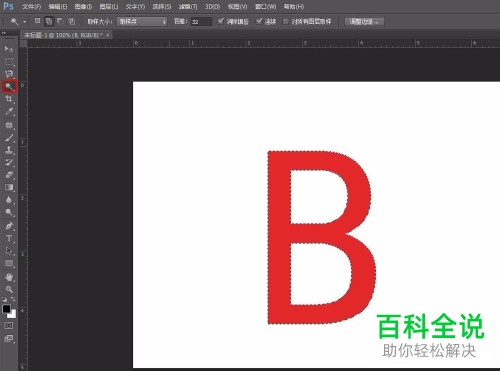
Task: Open the 帮助(H) Help menu
Action: [x=294, y=7]
